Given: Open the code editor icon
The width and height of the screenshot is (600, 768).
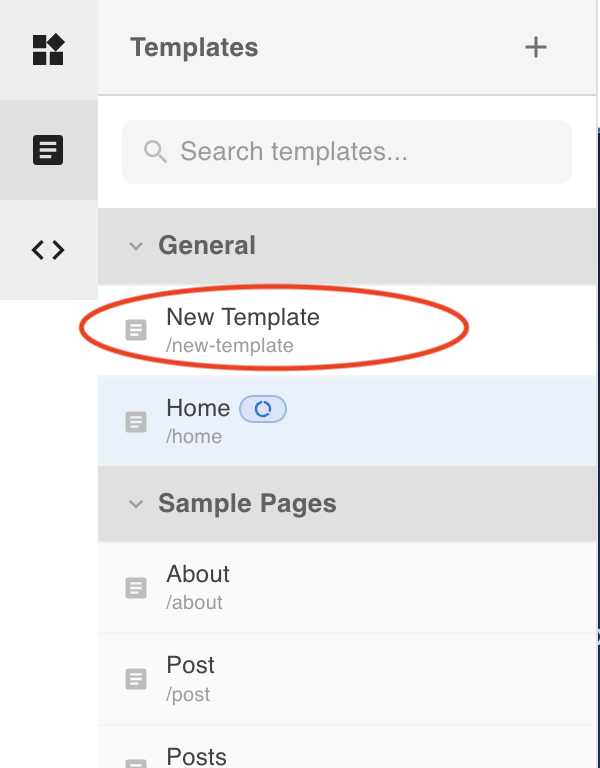Looking at the screenshot, I should tap(48, 250).
